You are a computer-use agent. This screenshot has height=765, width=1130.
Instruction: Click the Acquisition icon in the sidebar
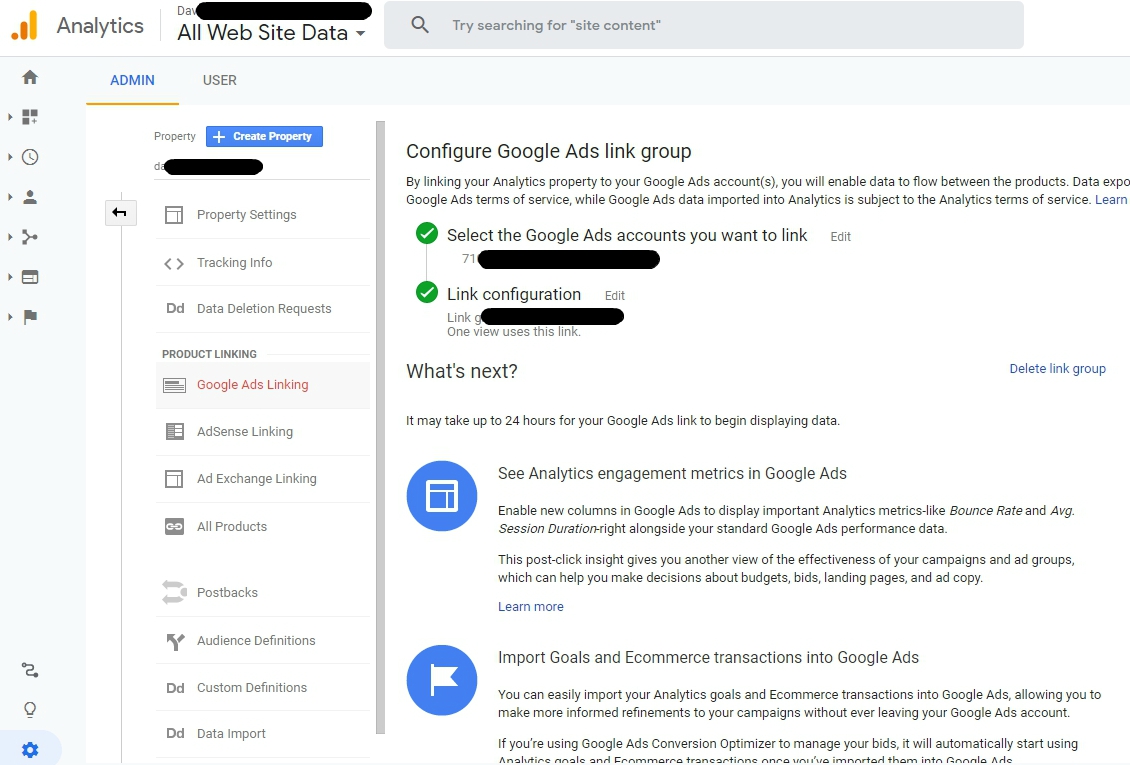30,236
